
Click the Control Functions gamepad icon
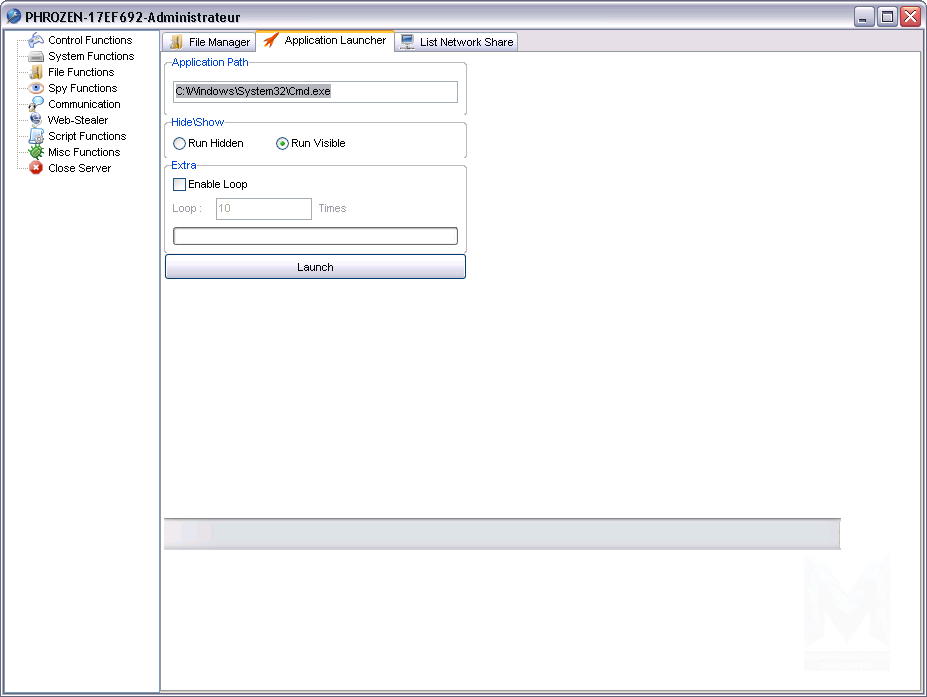37,40
